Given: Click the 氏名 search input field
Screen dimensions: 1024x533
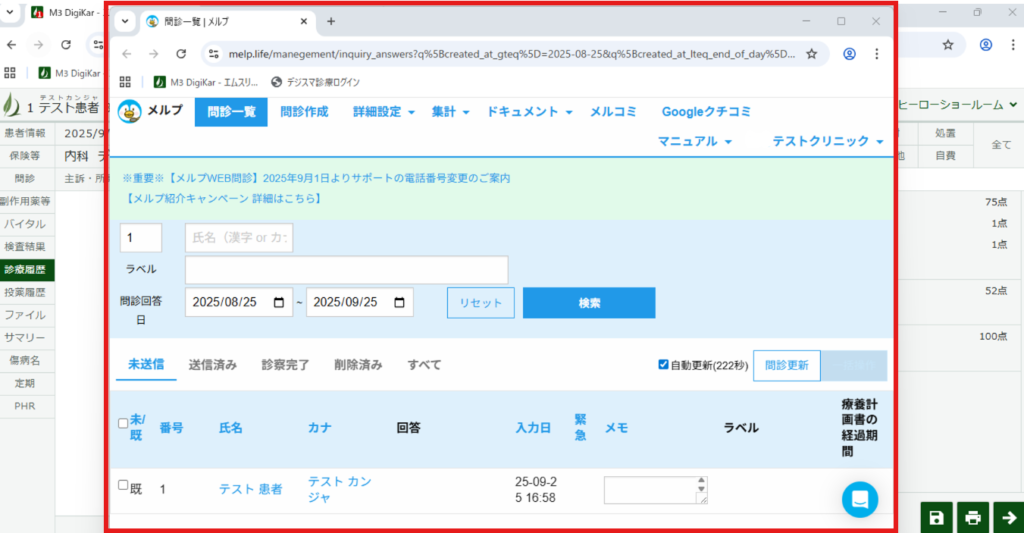Looking at the screenshot, I should (x=239, y=238).
